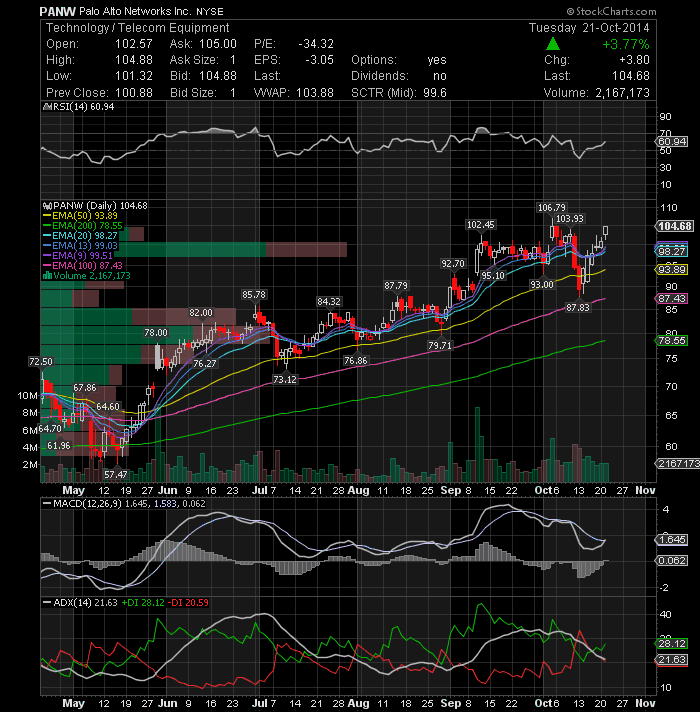Click the green up-arrow triangle beside +3.77%
700x712 pixels.
tap(552, 44)
